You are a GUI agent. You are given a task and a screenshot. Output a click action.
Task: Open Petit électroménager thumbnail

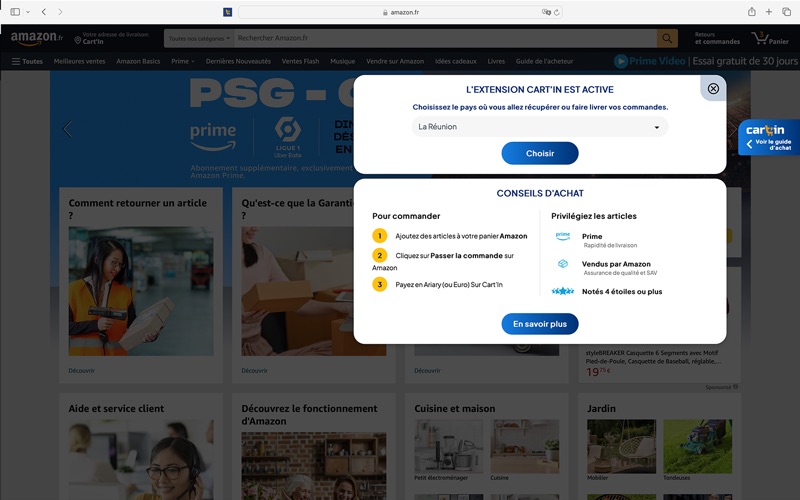448,446
